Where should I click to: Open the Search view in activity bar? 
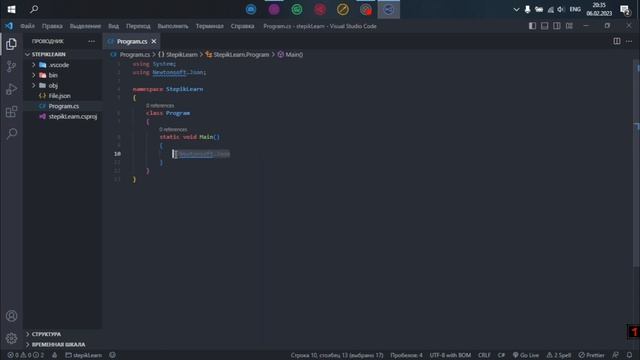11,133
